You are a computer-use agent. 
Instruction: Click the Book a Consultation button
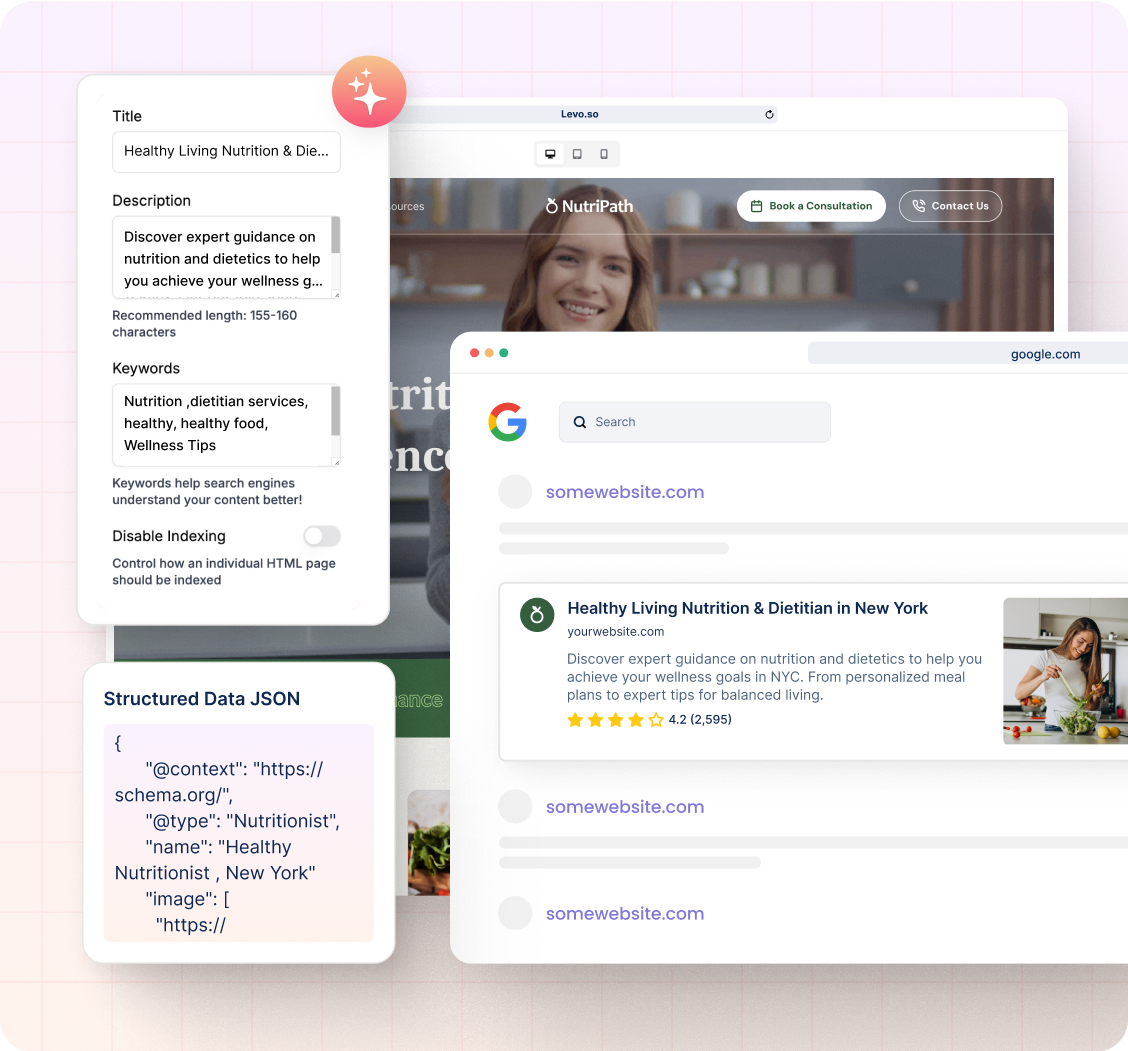(x=811, y=206)
